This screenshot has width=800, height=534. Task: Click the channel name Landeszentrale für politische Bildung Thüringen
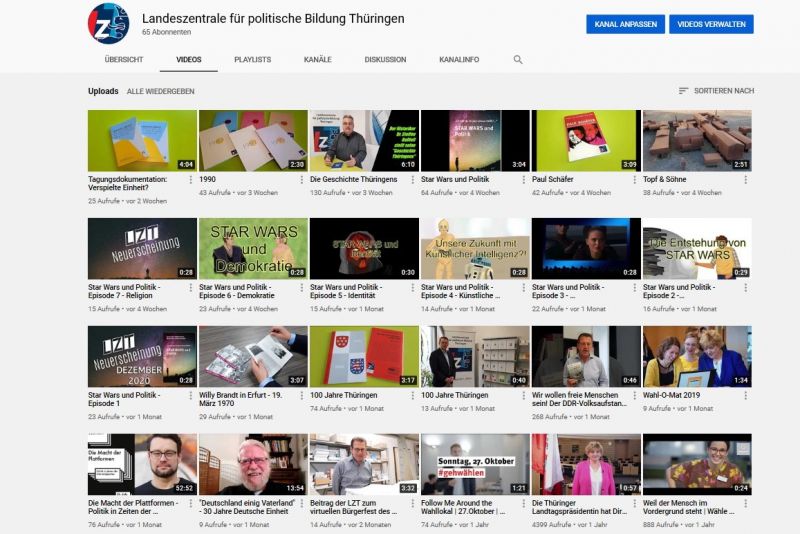[x=273, y=18]
